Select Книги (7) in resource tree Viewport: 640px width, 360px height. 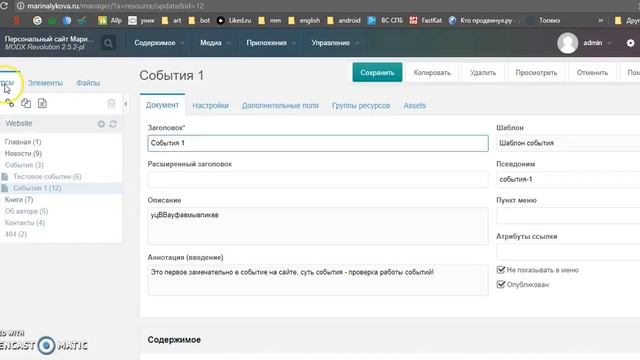pyautogui.click(x=19, y=199)
